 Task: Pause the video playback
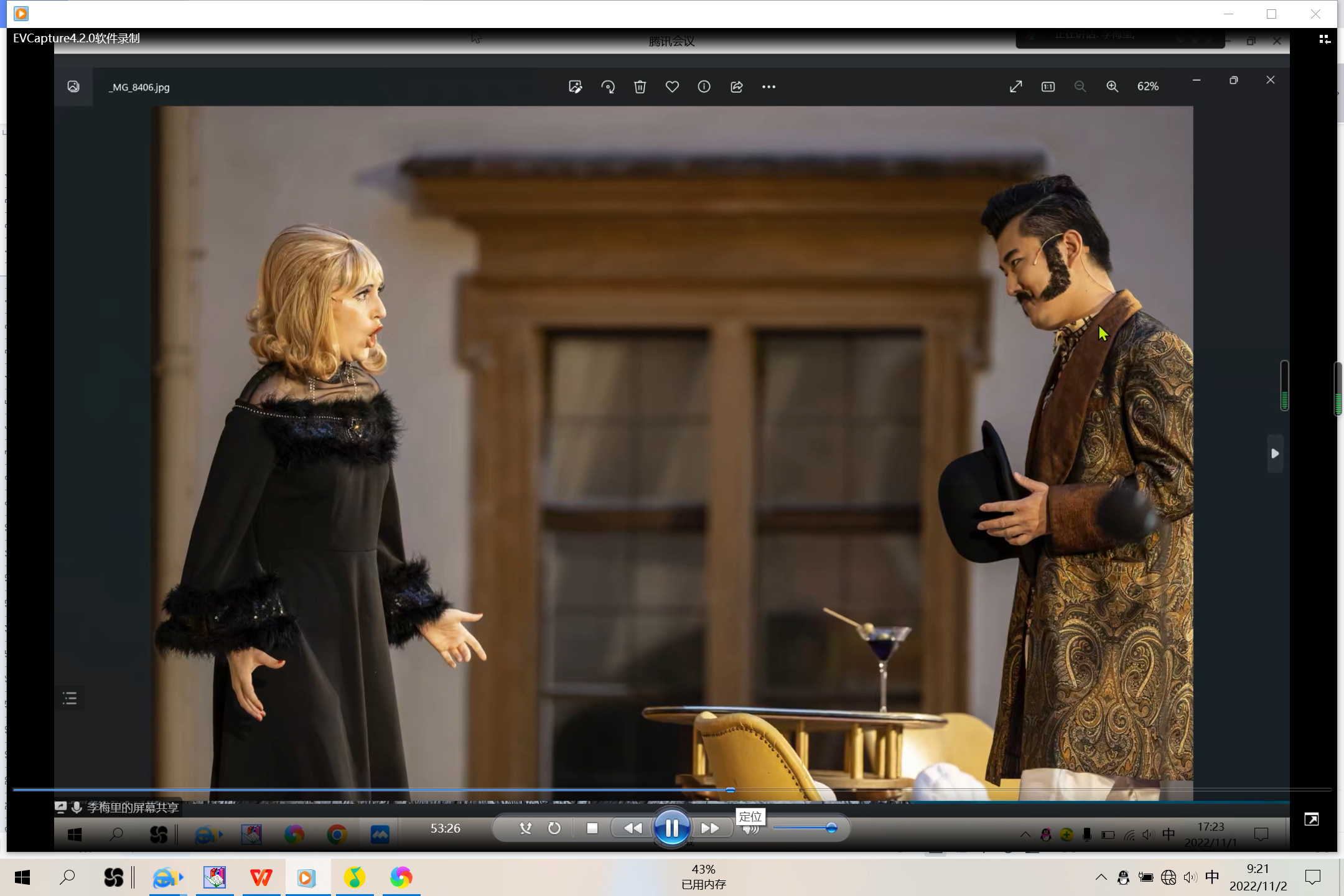pos(671,828)
